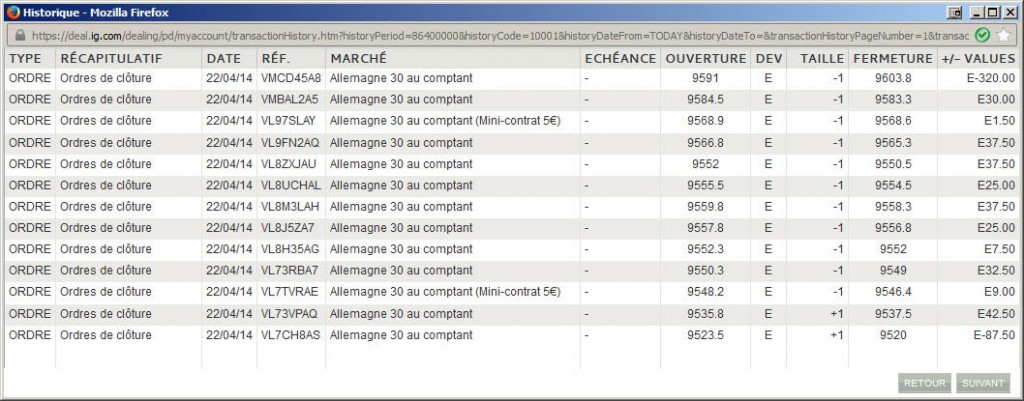Click the ECHÉANCE column header
This screenshot has height=401, width=1024.
tap(620, 58)
